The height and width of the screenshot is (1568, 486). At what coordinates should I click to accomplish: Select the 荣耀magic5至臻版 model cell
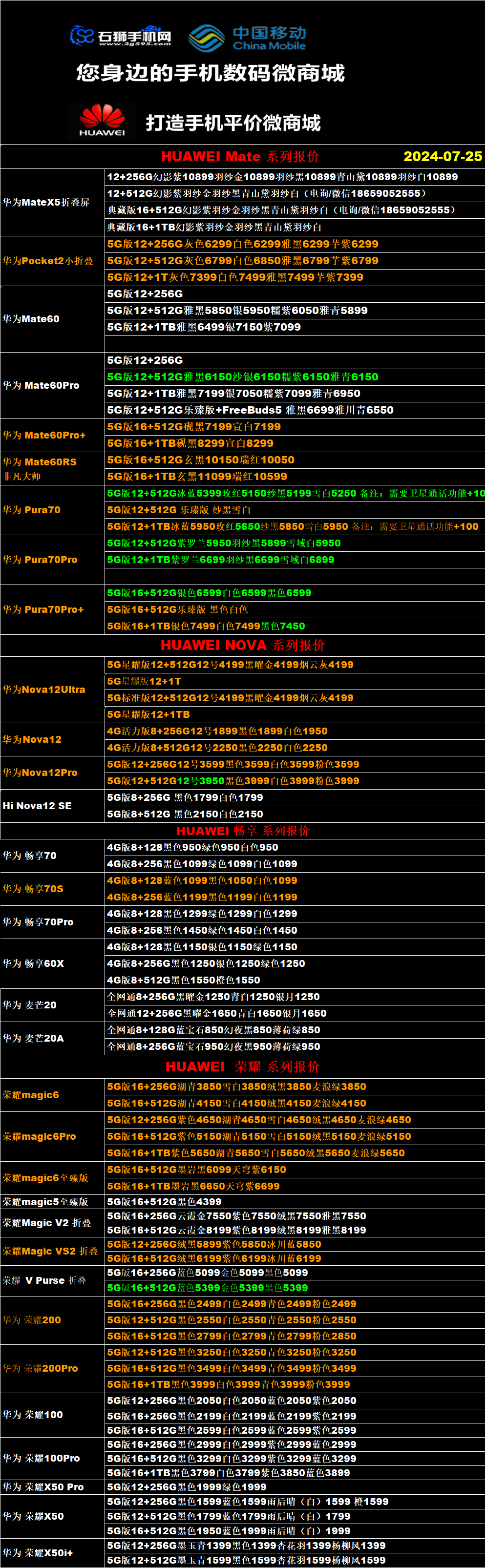[53, 1202]
